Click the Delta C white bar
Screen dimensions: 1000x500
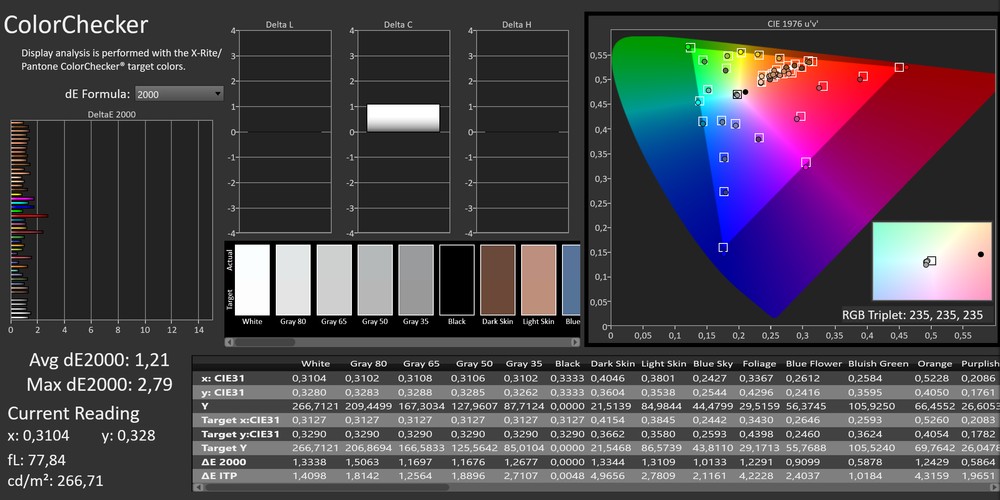point(403,117)
